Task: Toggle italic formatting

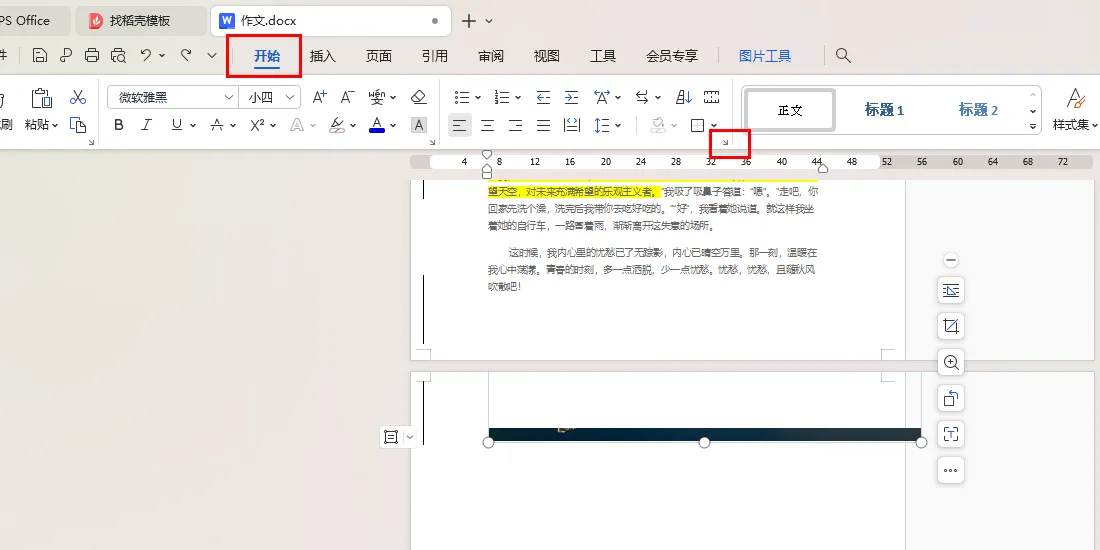Action: pyautogui.click(x=146, y=125)
